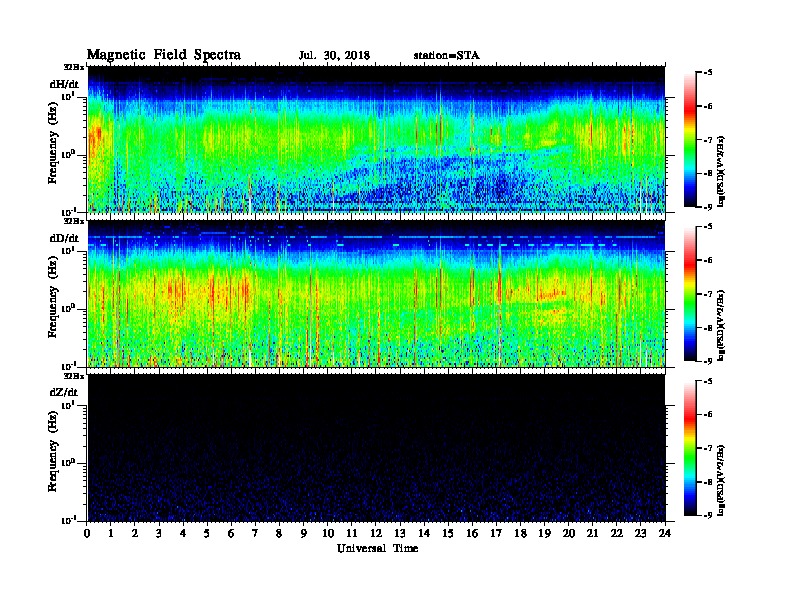This screenshot has height=612, width=792.
Task: Click hour '12' on the time axis
Action: click(x=376, y=533)
